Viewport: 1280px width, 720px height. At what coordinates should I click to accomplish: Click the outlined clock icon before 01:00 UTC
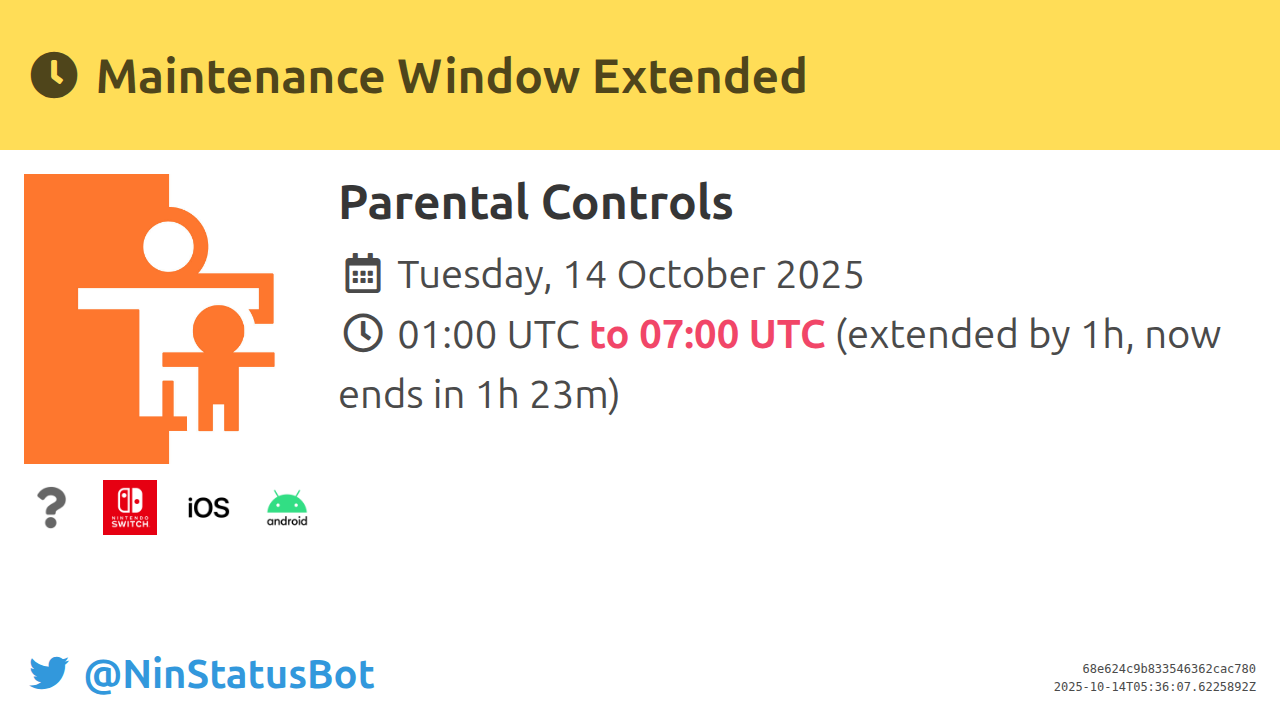coord(362,333)
